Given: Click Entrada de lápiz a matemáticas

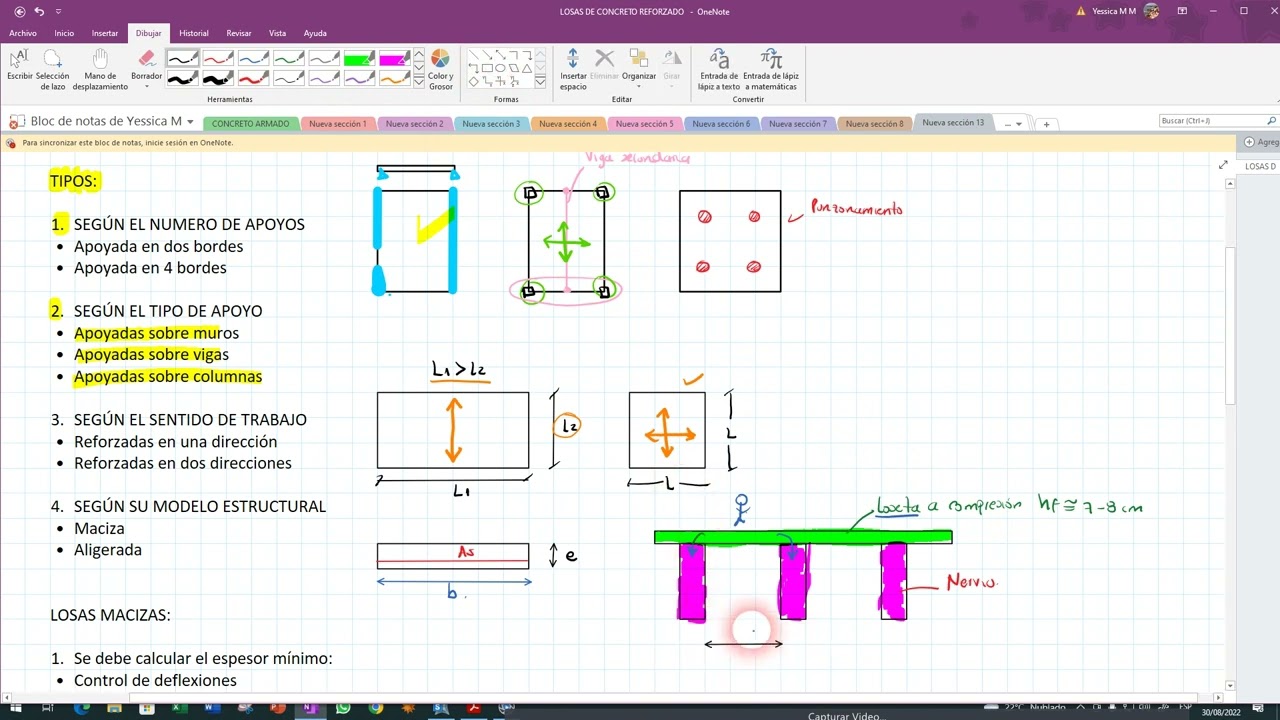Looking at the screenshot, I should tap(770, 69).
